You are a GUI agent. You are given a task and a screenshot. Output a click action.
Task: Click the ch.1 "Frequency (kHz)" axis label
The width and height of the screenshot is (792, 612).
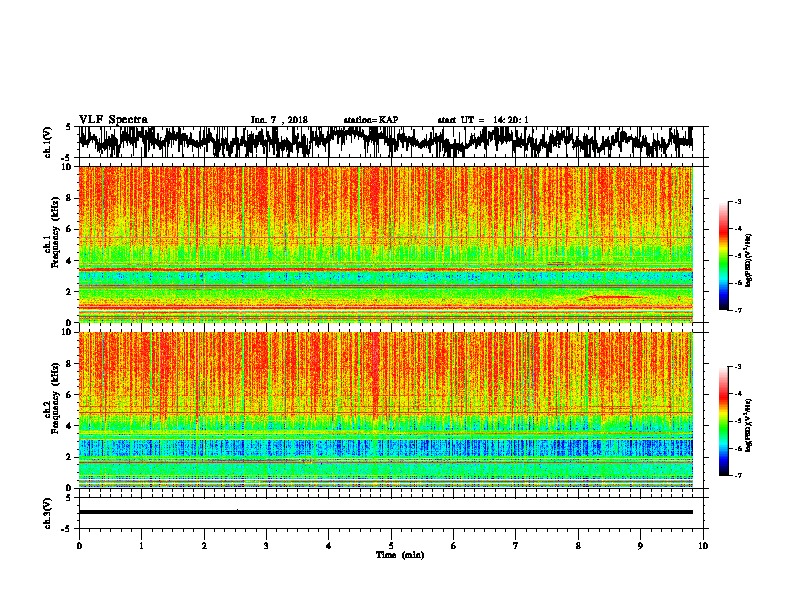55,233
